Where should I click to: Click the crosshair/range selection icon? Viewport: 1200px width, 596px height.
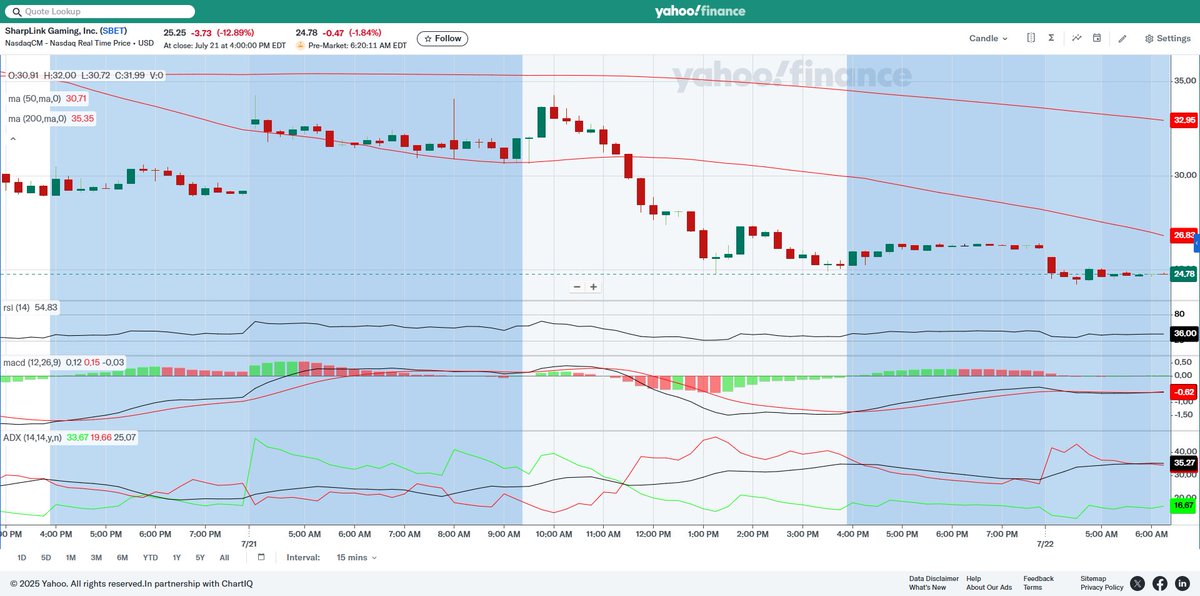[x=1030, y=39]
